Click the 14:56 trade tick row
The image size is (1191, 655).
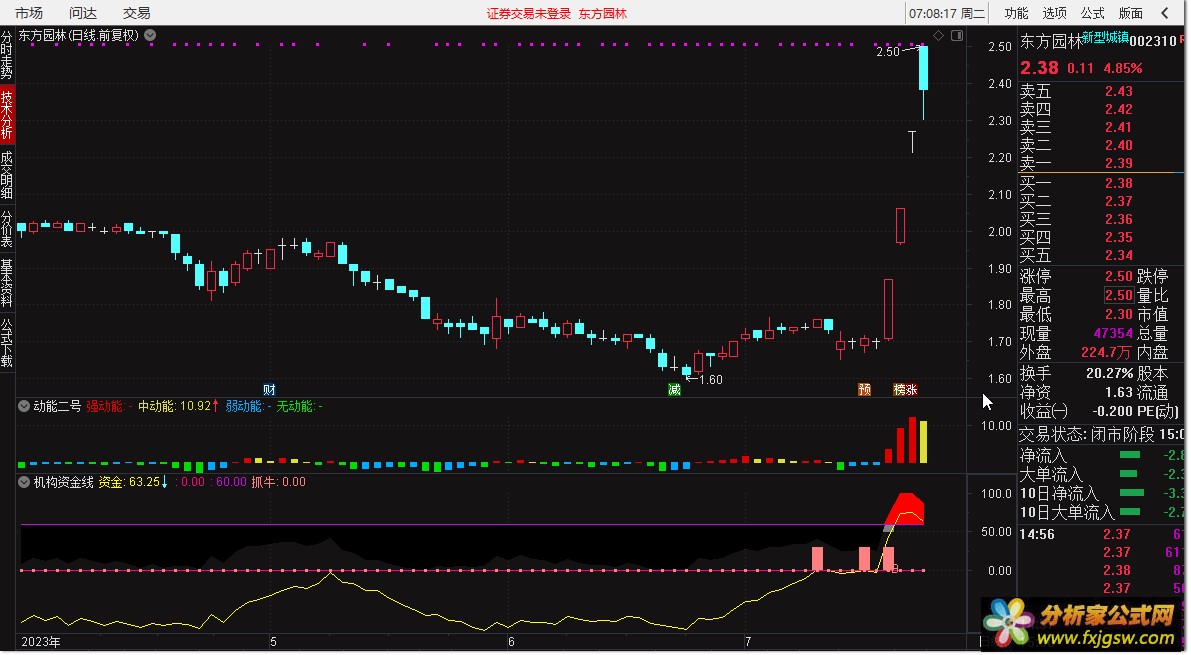pyautogui.click(x=1101, y=534)
